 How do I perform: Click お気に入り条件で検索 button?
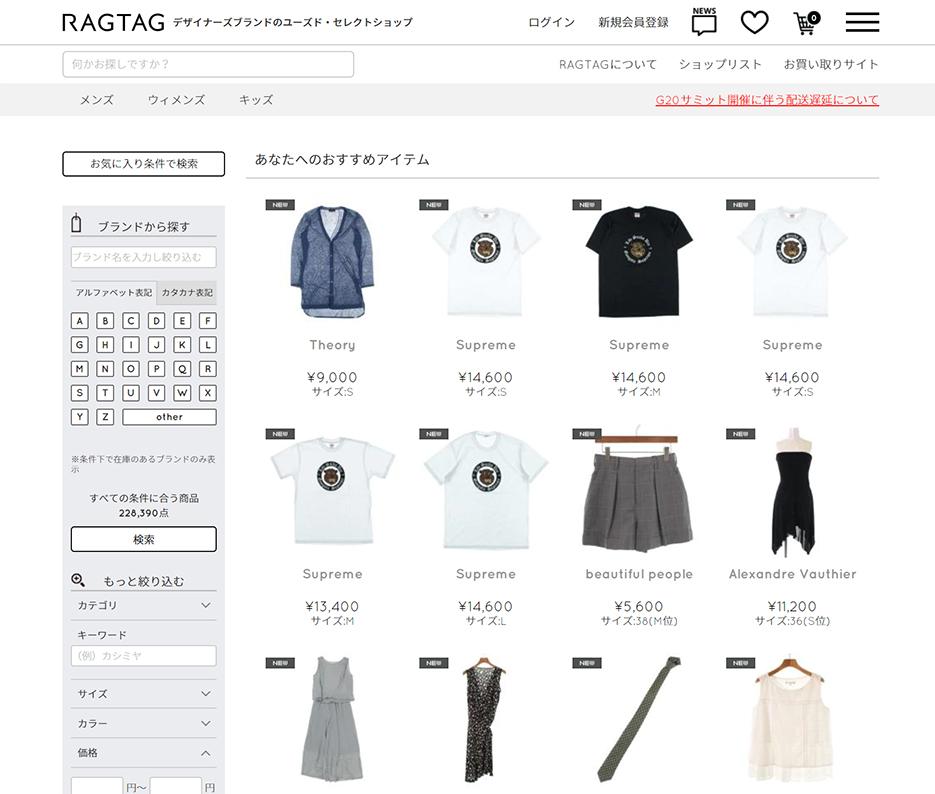(x=144, y=164)
